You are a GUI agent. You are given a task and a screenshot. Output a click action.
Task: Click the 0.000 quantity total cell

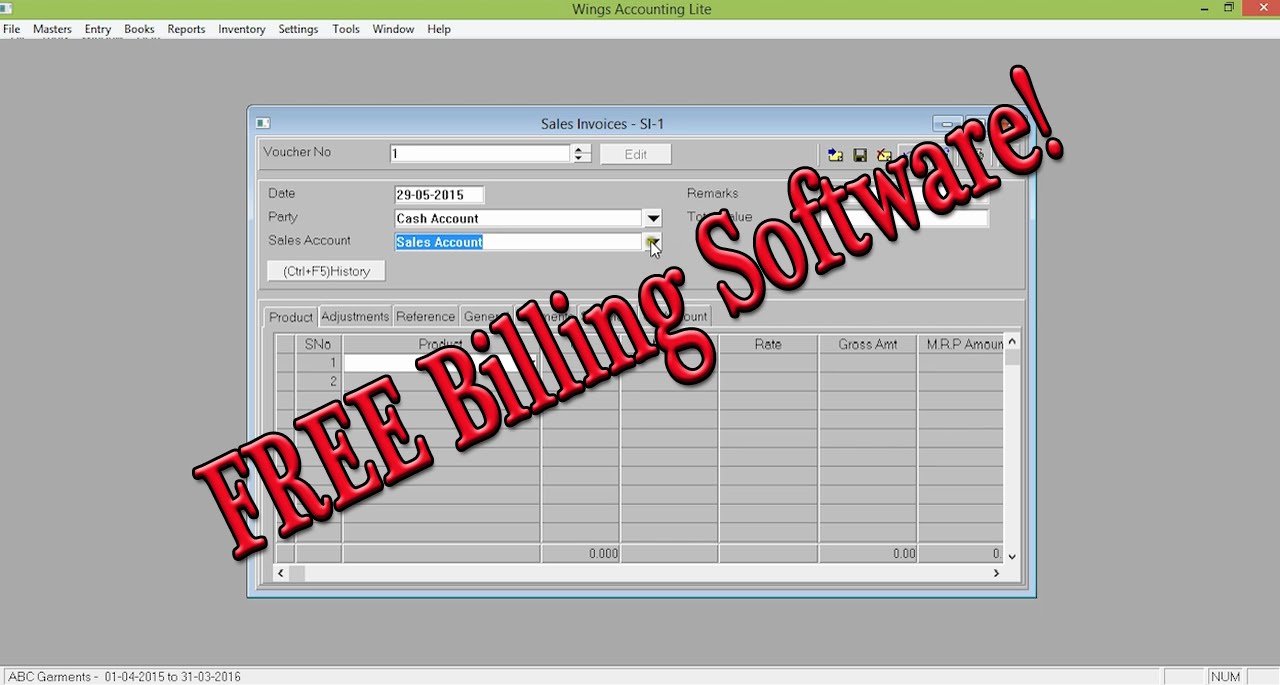pos(580,553)
